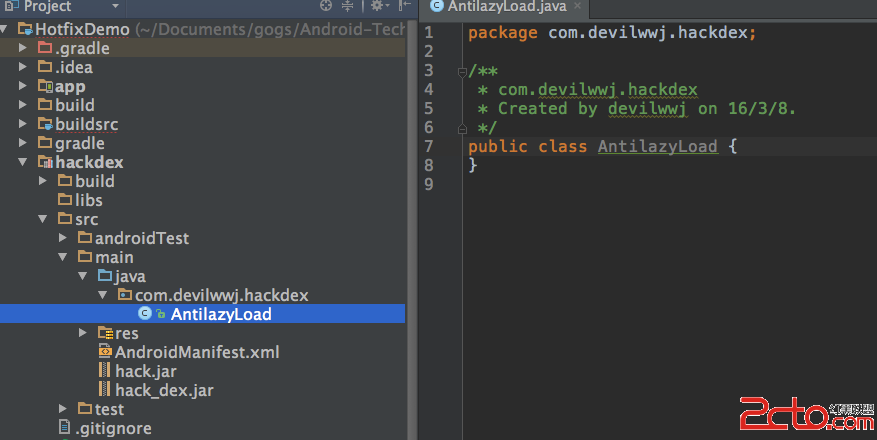
Task: Open the Project view dropdown
Action: [115, 6]
